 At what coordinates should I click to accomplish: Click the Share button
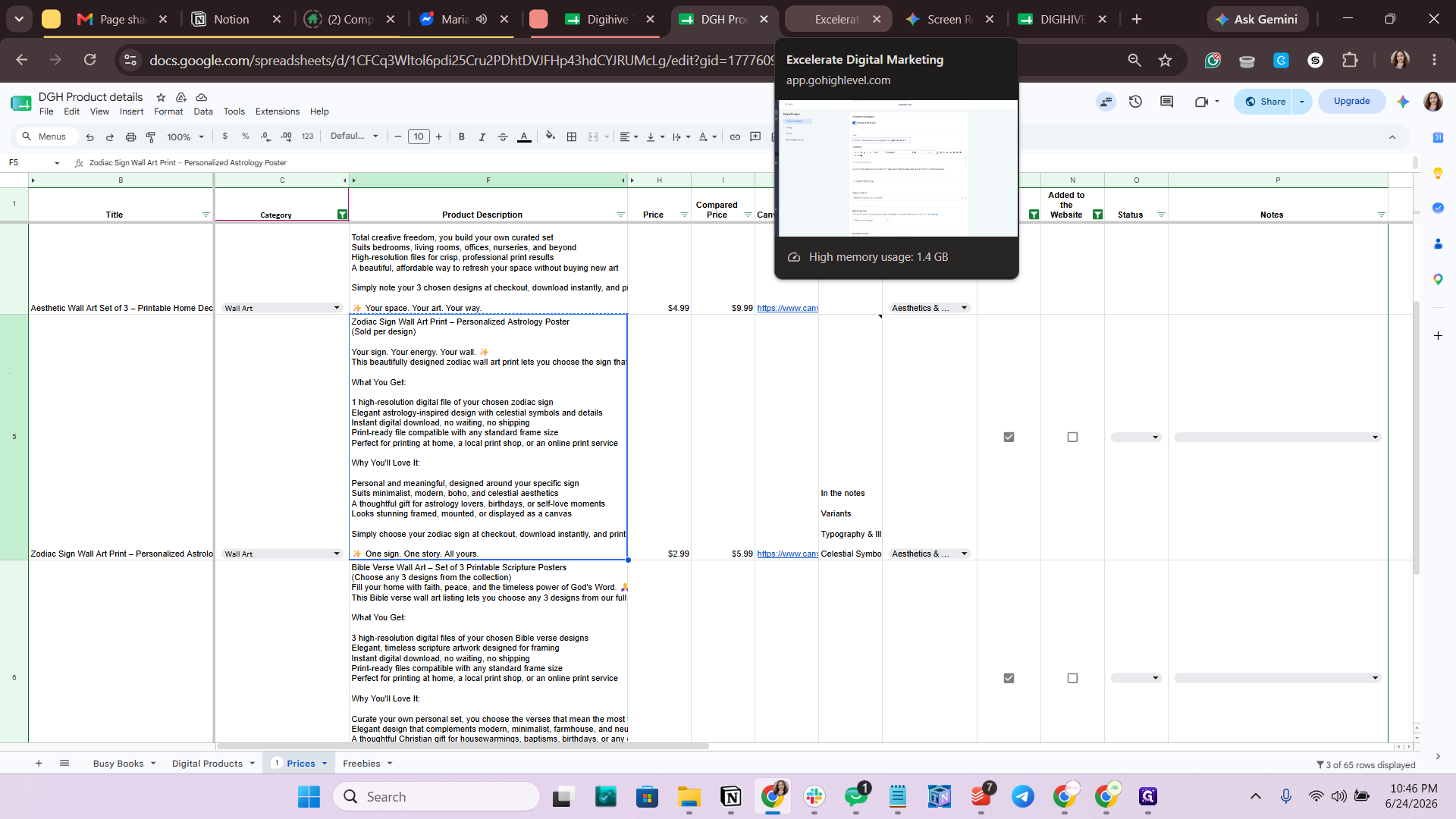(x=1264, y=101)
